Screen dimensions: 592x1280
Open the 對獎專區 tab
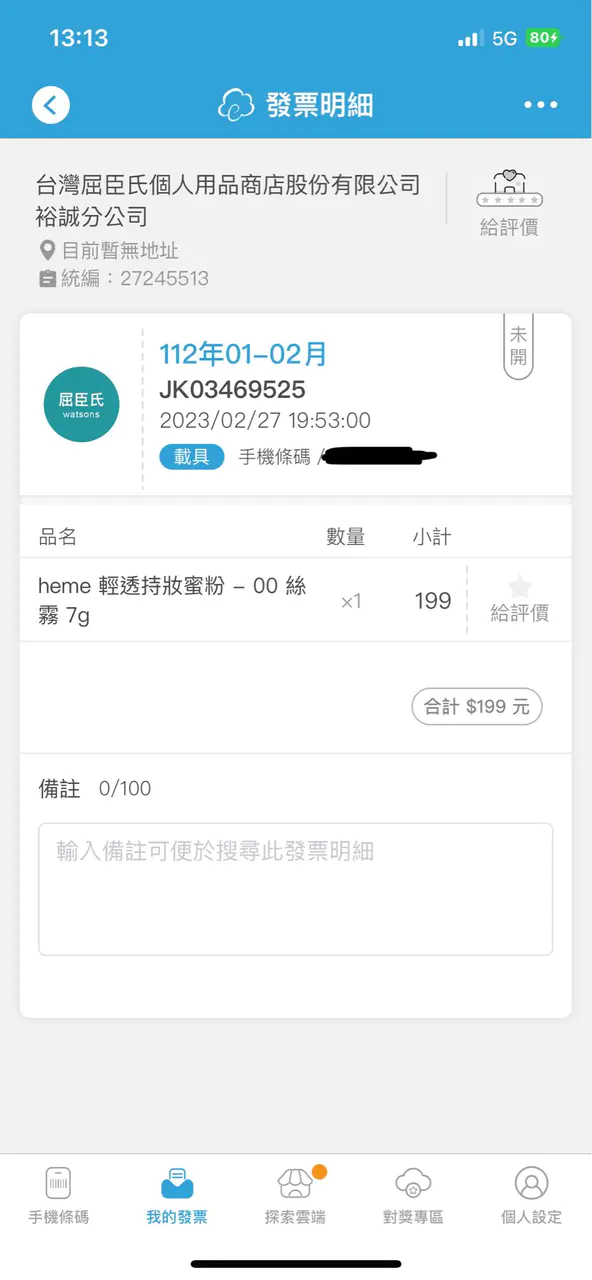tap(413, 1195)
